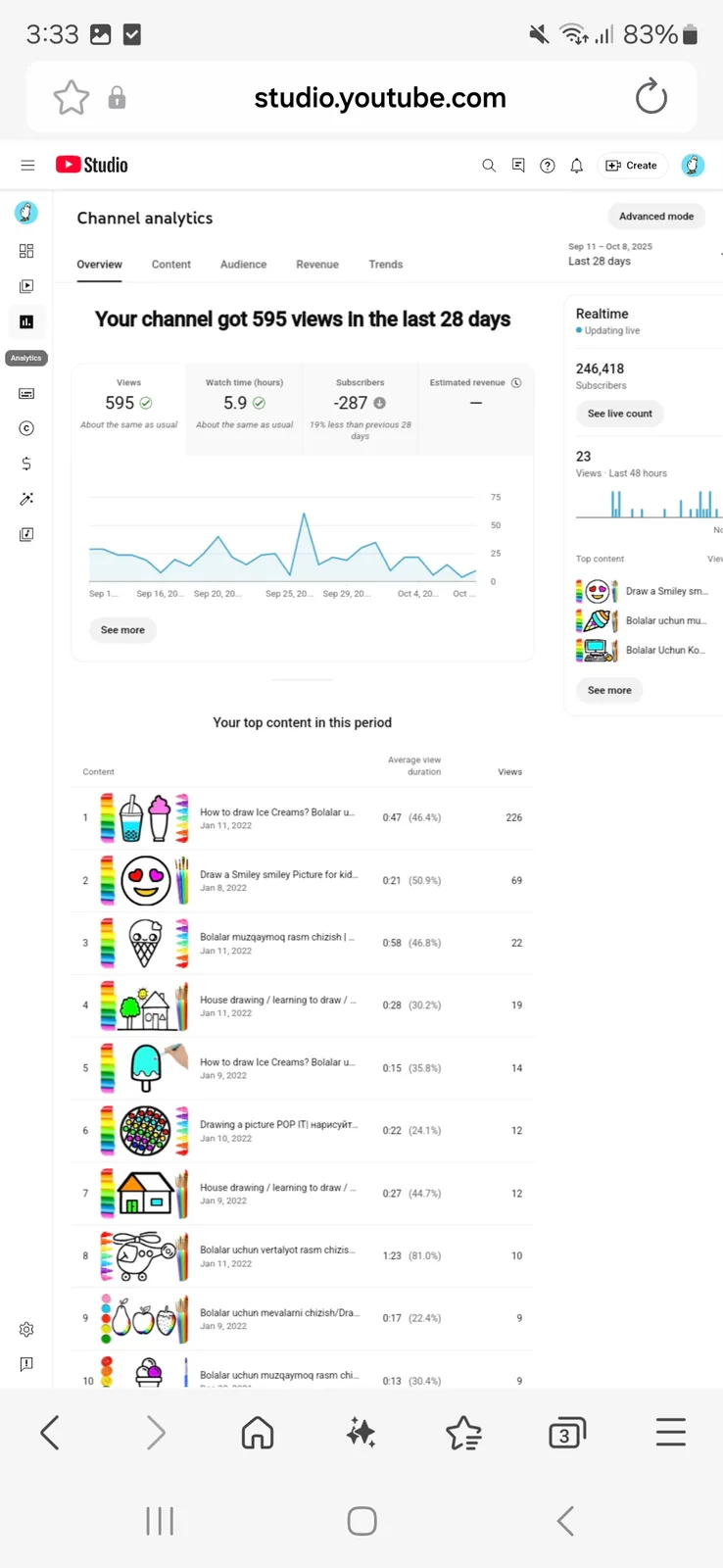Viewport: 723px width, 1568px height.
Task: Switch to the Overview tab
Action: click(x=99, y=265)
